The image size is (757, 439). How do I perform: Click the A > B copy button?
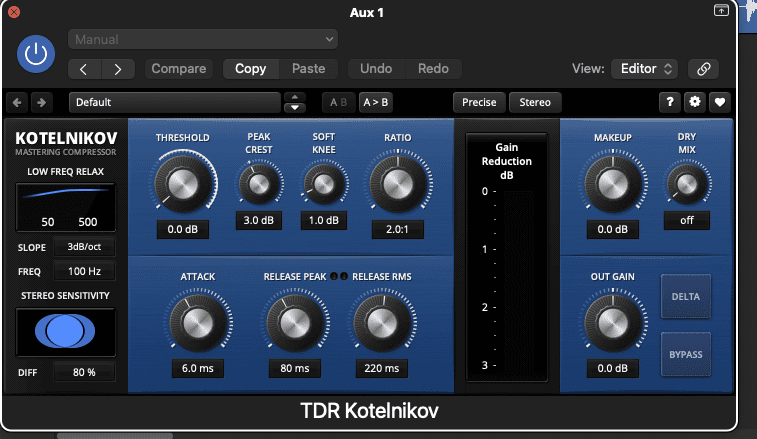click(376, 102)
